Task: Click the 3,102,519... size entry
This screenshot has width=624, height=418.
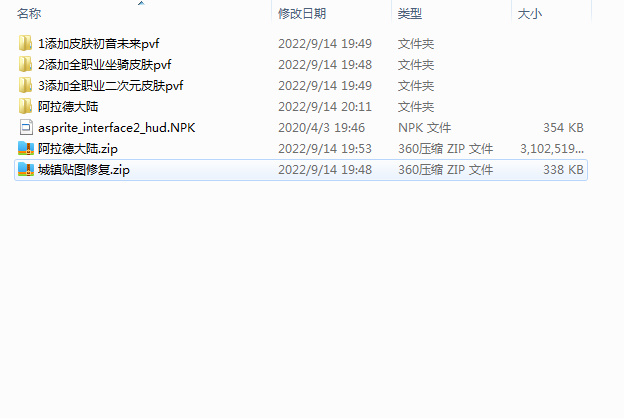Action: (552, 149)
